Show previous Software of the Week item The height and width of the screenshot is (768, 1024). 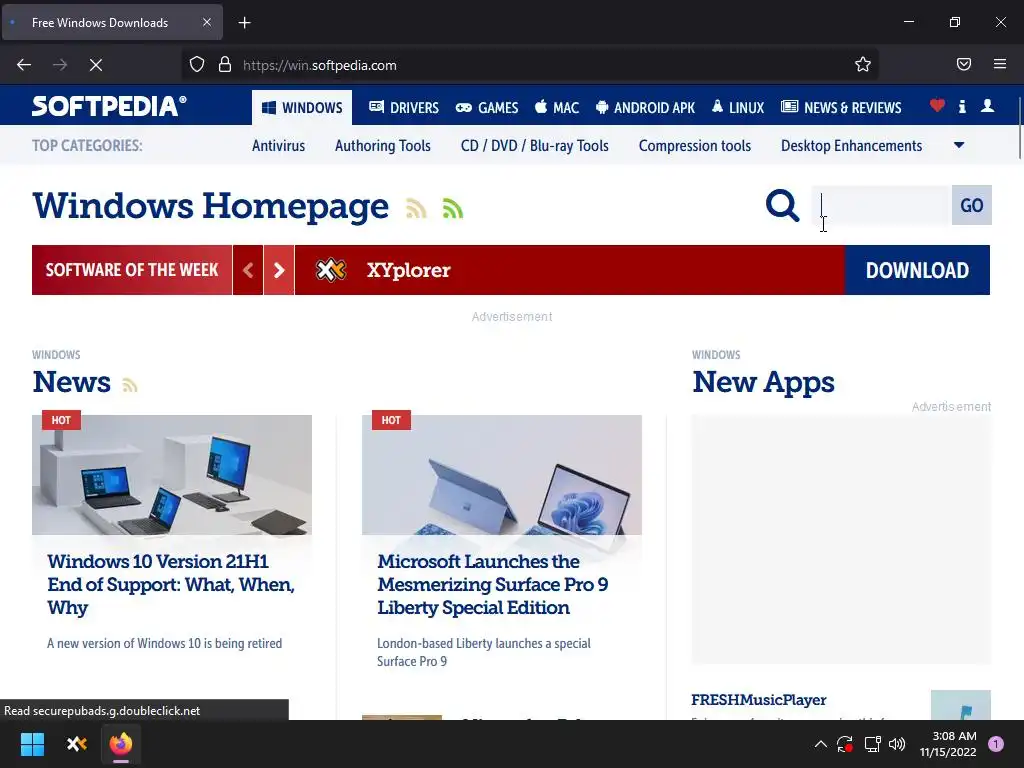click(248, 270)
